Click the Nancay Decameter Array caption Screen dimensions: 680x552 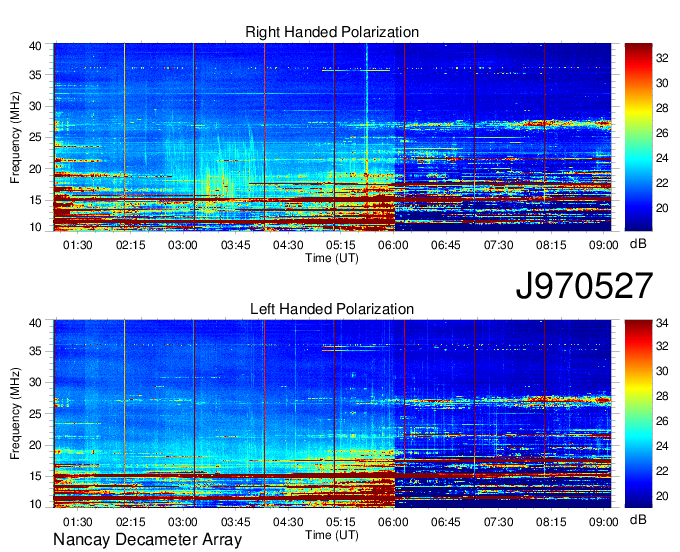coord(147,540)
